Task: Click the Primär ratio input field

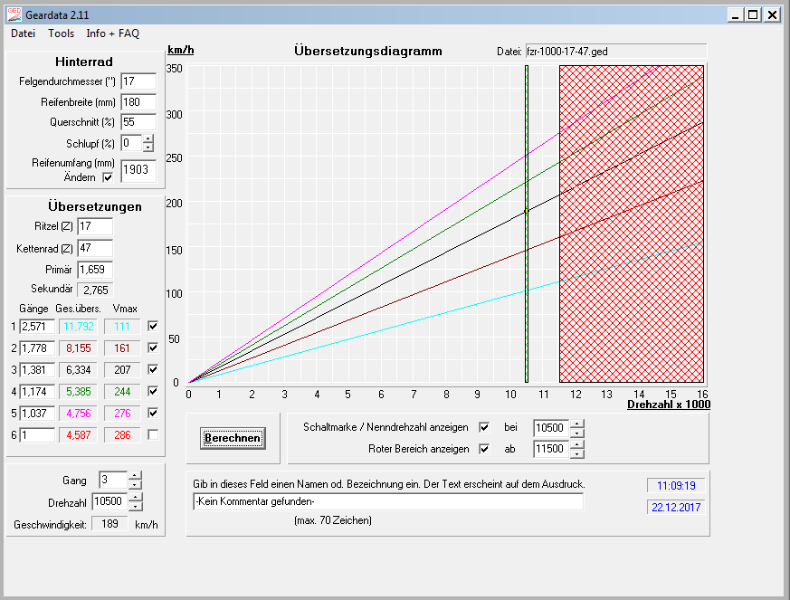Action: [95, 269]
